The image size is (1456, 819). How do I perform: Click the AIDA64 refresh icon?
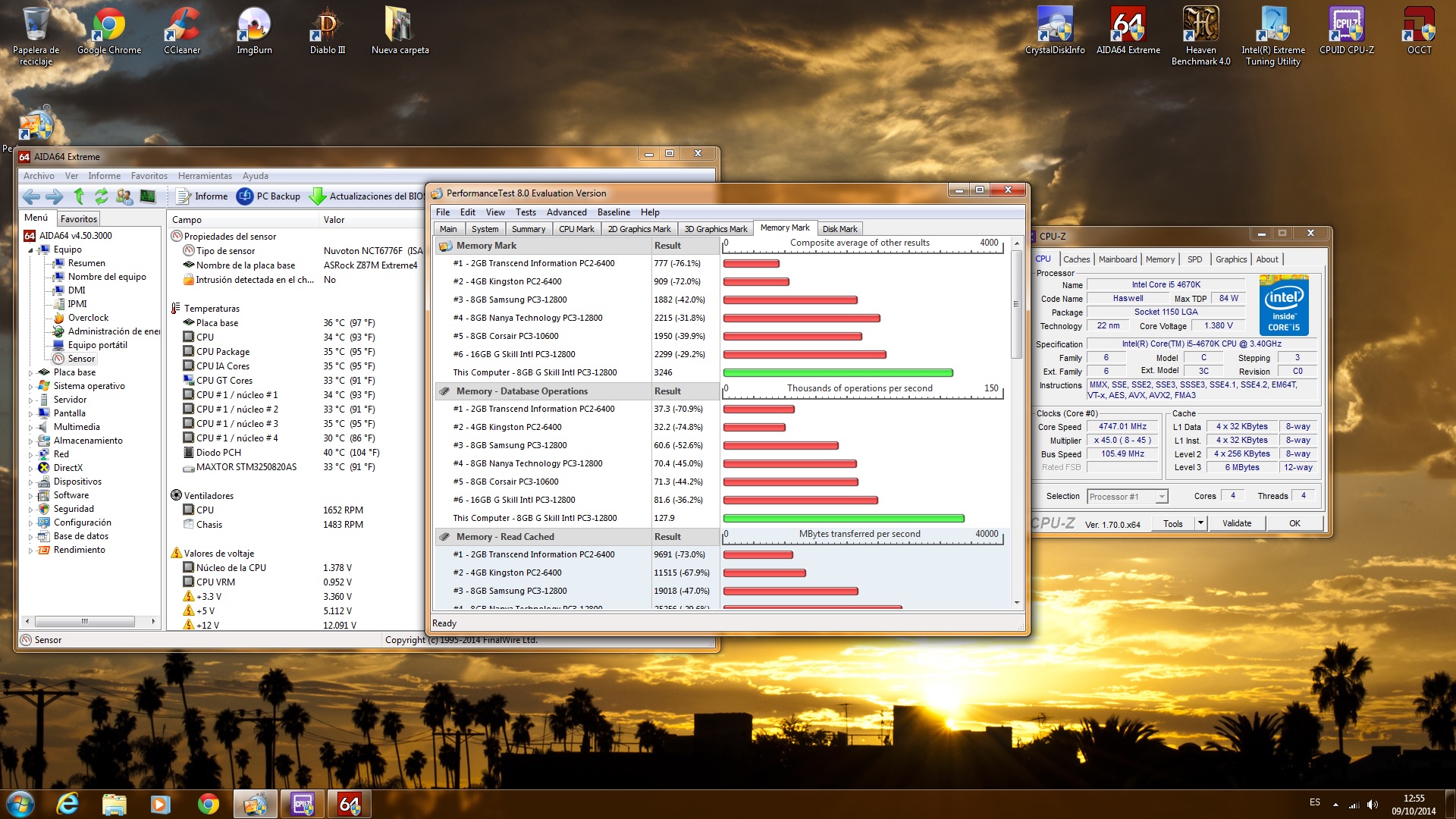click(x=101, y=196)
